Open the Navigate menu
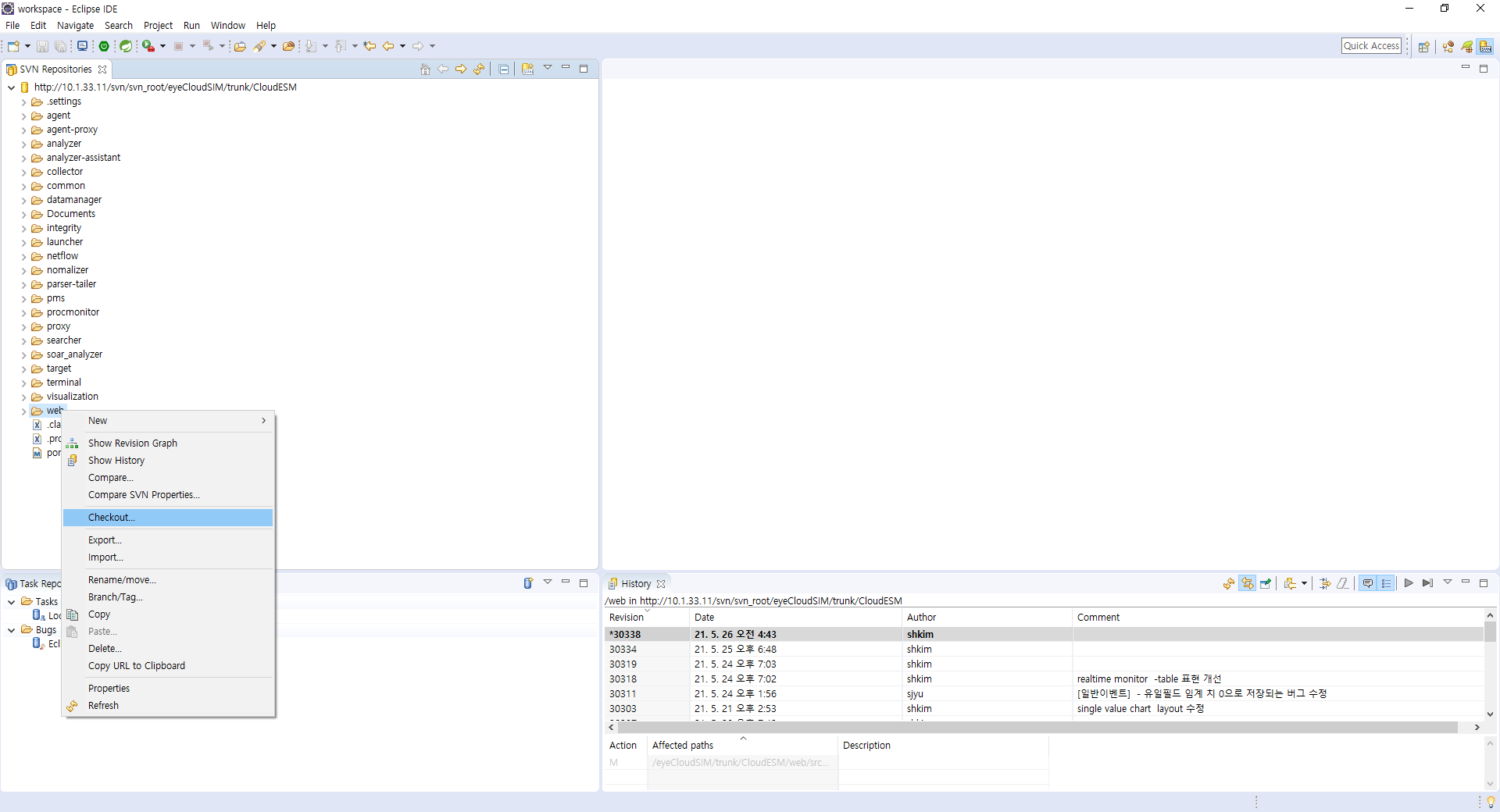This screenshot has height=812, width=1500. click(x=75, y=26)
